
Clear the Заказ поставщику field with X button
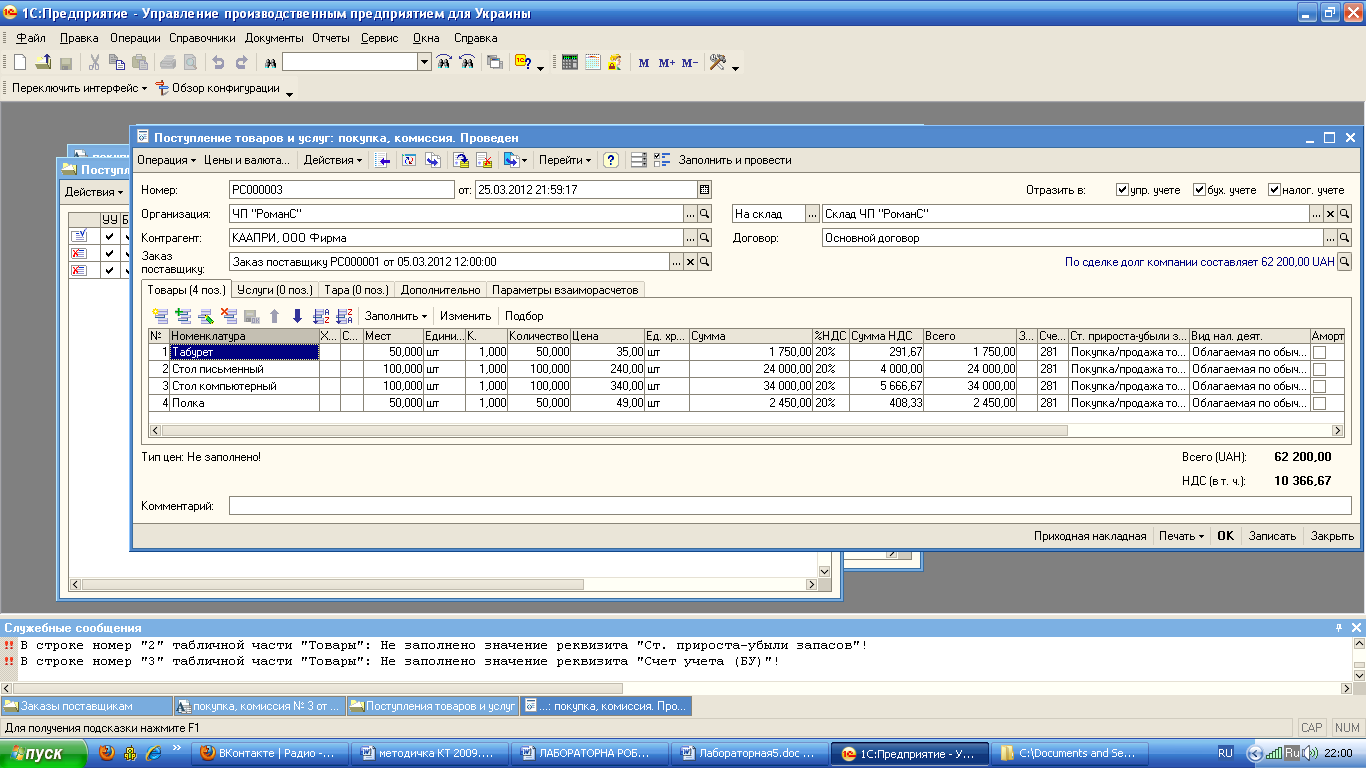(x=690, y=261)
